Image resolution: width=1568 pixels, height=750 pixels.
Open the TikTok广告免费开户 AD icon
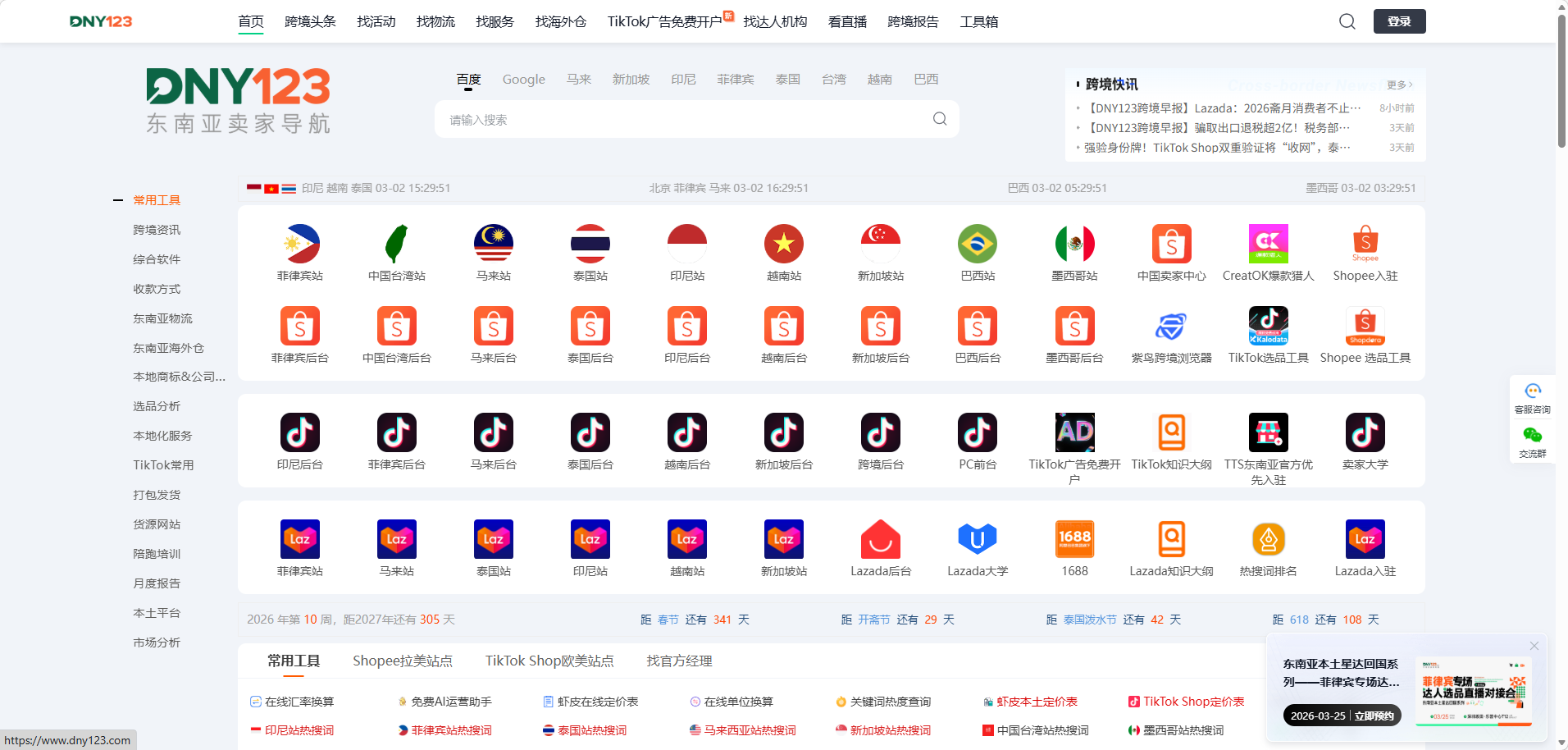click(1074, 432)
